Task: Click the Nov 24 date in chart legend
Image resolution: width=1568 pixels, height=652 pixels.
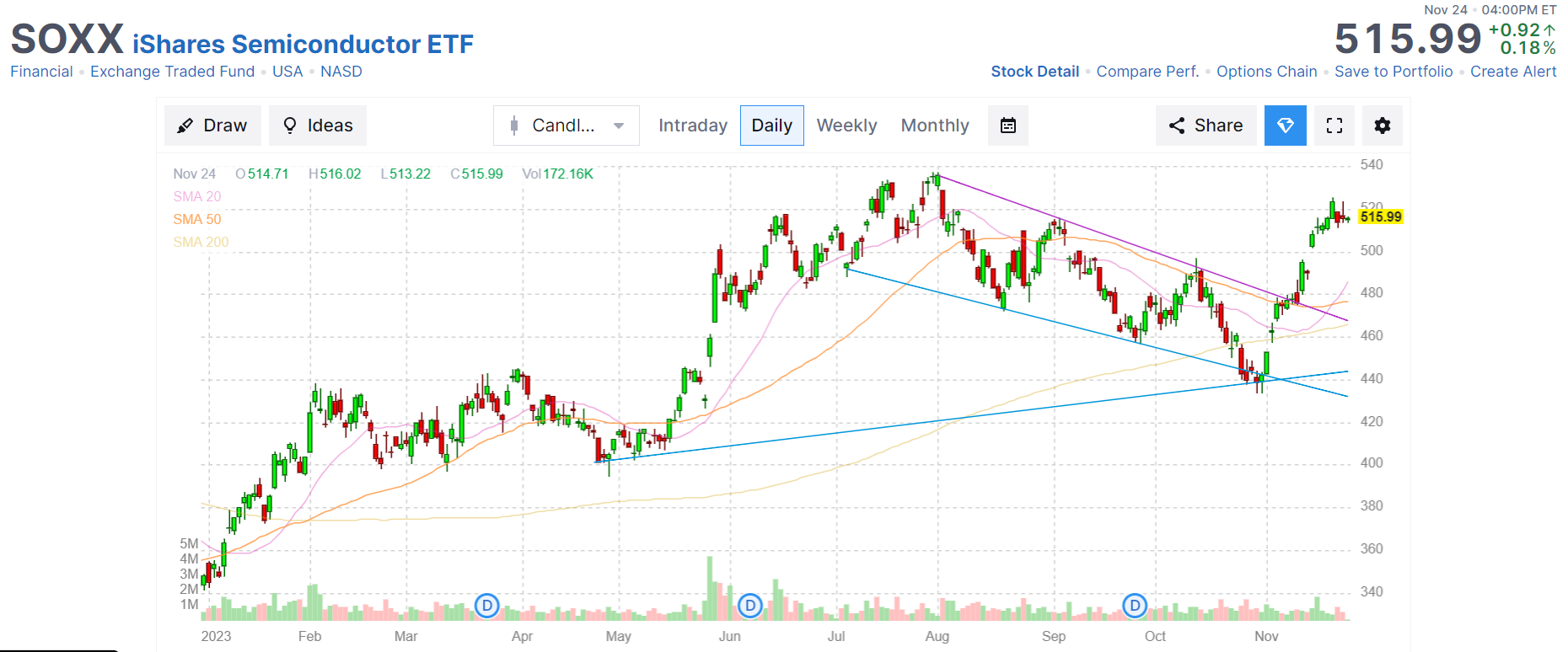Action: coord(194,174)
